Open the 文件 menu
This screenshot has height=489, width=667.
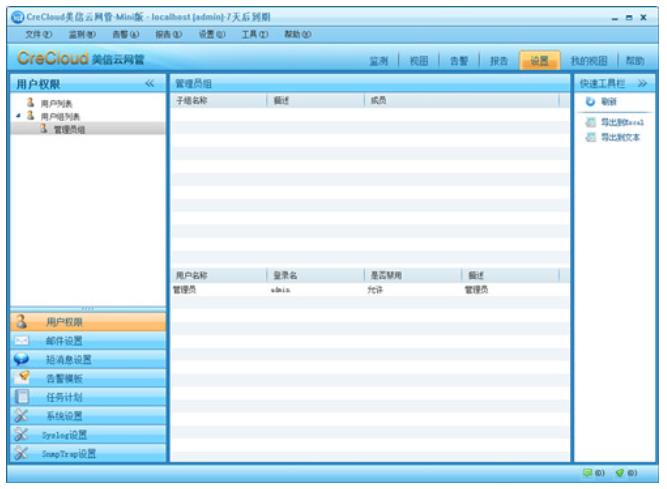(38, 34)
